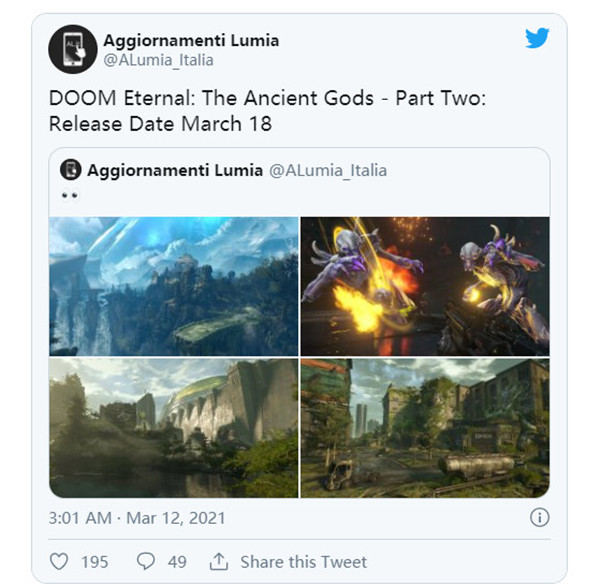Open quoted tweet author name Aggiornamenti Lumia

point(175,170)
